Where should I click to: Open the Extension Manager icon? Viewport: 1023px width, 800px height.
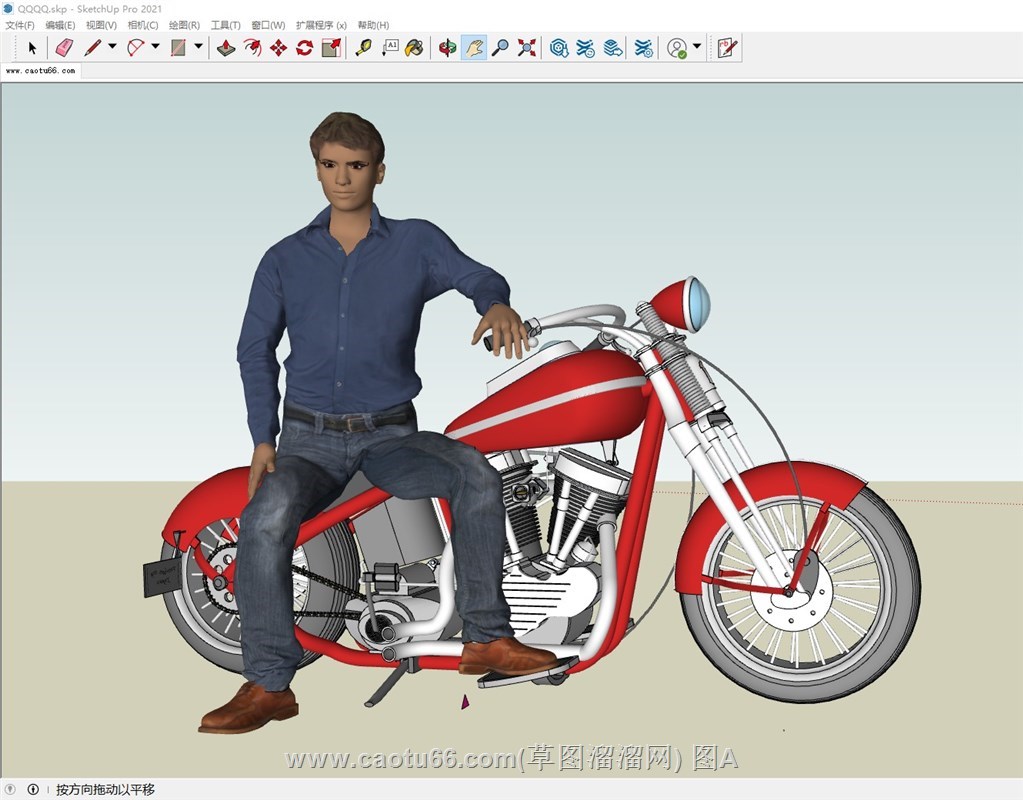point(644,48)
